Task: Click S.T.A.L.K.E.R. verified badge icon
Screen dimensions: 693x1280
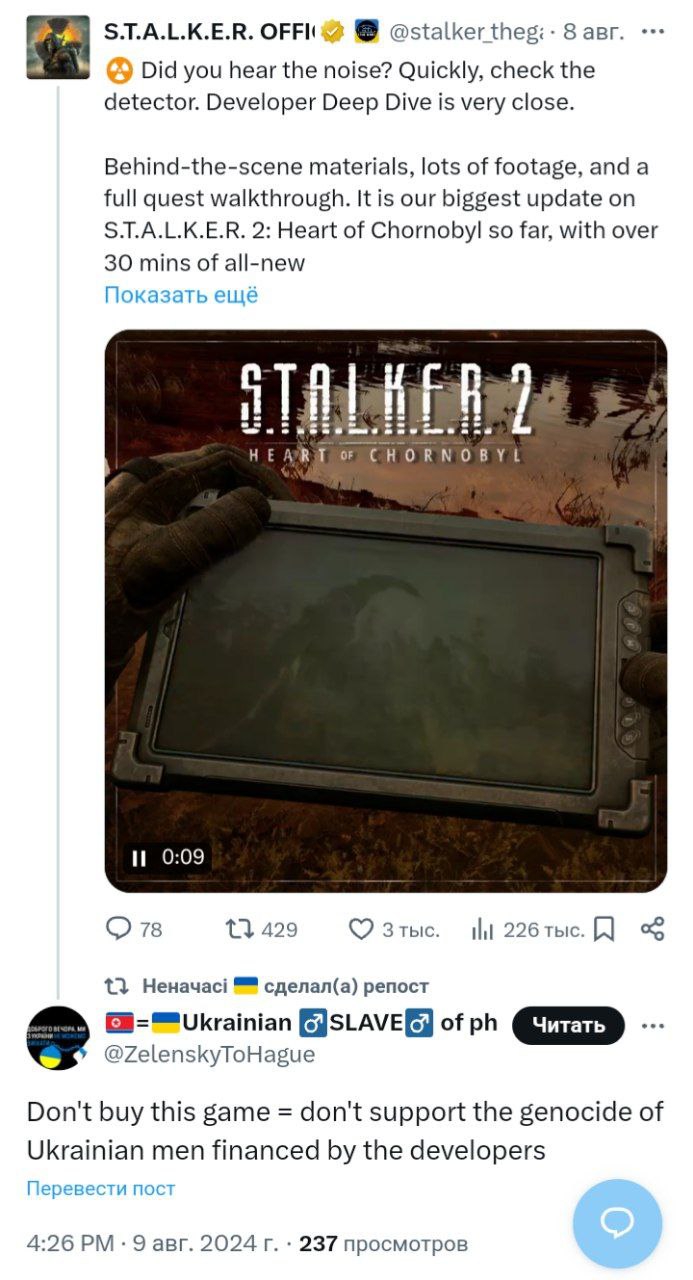Action: pos(333,32)
